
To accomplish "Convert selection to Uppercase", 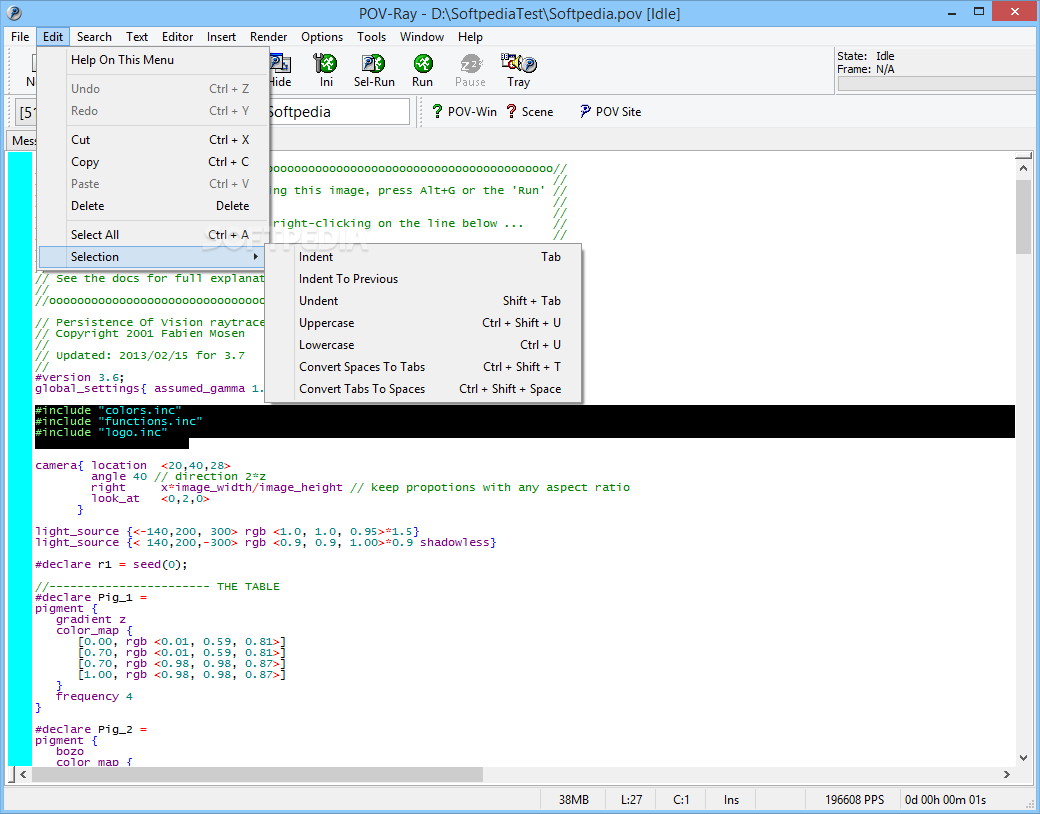I will (423, 323).
